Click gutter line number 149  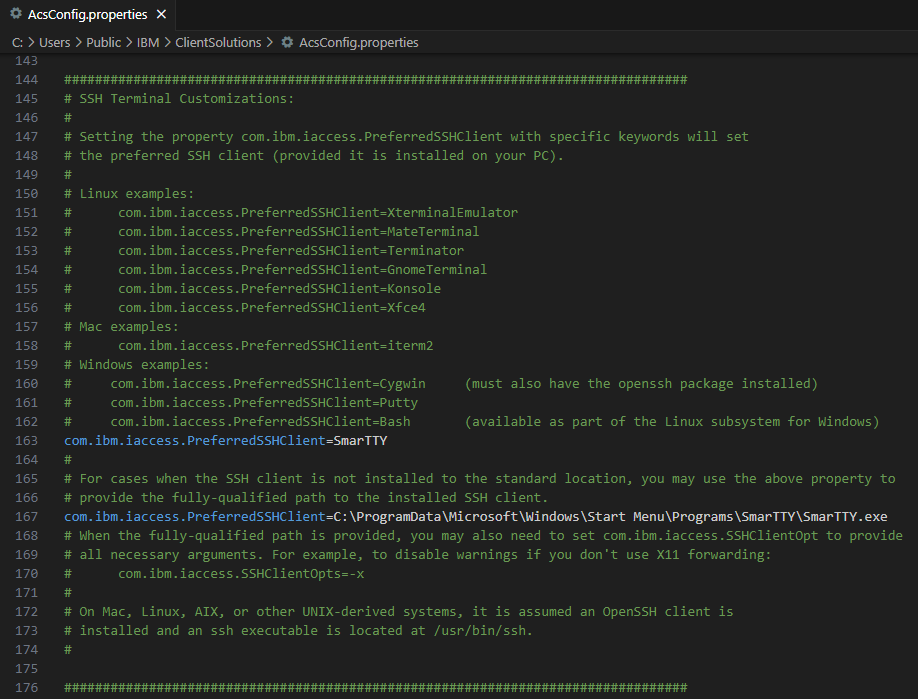coord(26,174)
